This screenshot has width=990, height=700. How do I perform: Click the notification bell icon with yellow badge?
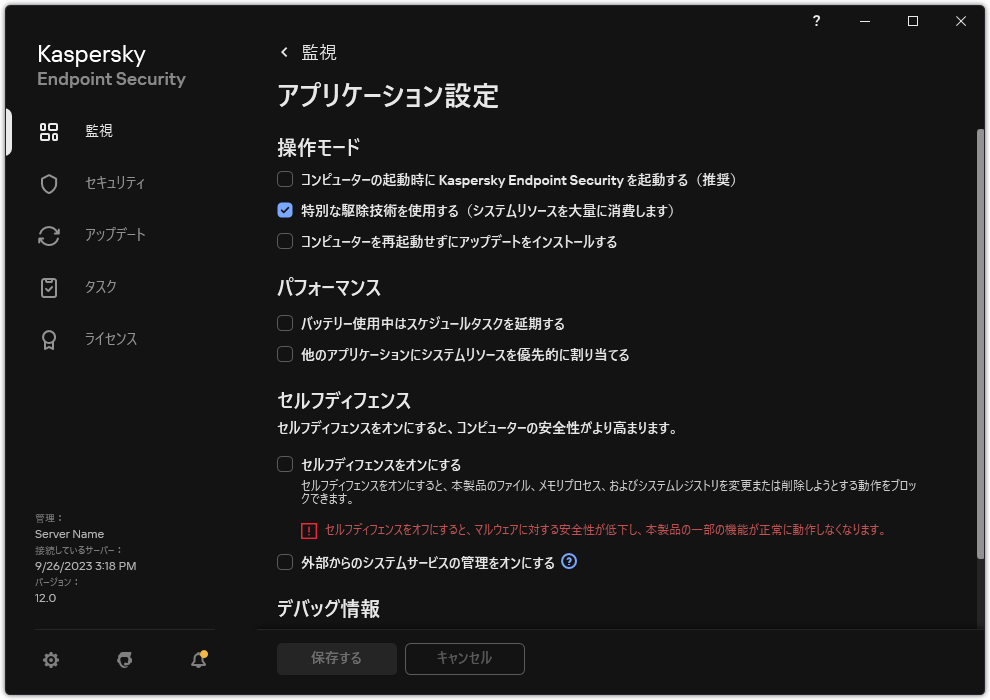pyautogui.click(x=198, y=660)
